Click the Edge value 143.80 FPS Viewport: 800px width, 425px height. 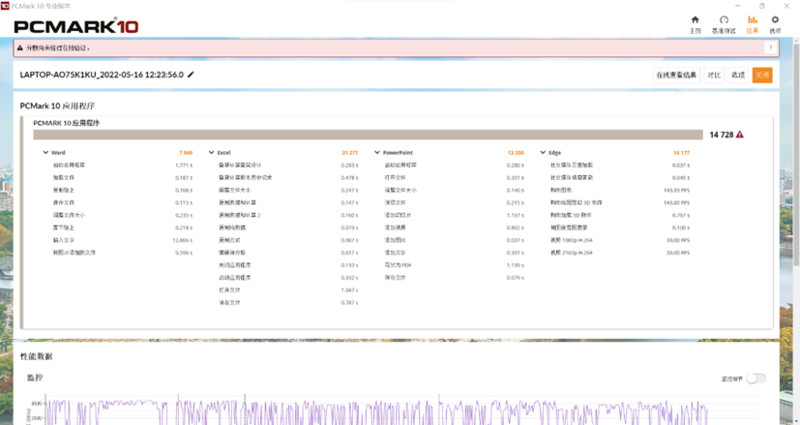pyautogui.click(x=677, y=203)
